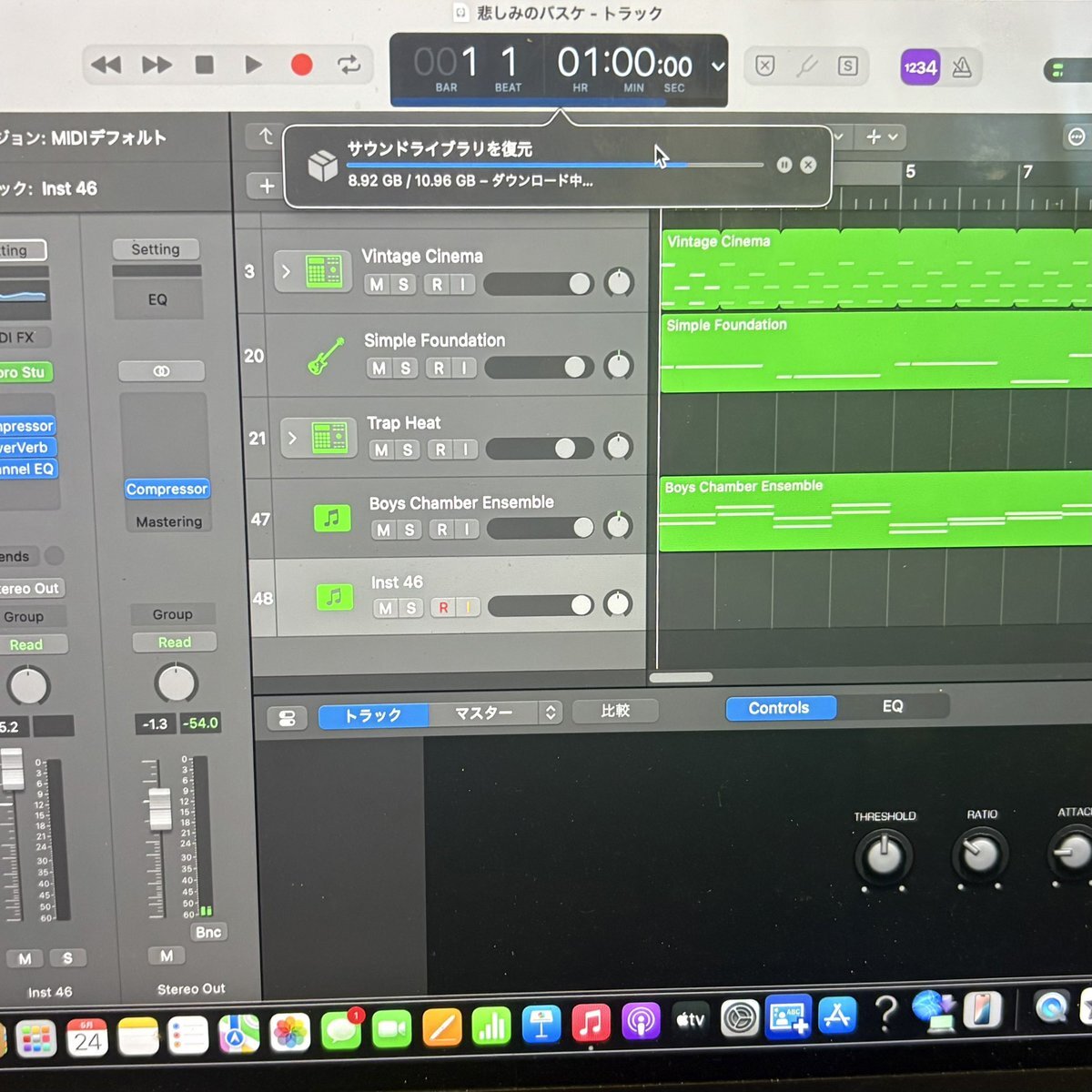Disable record-enable on Inst 46 track
The image size is (1092, 1092).
[x=444, y=608]
